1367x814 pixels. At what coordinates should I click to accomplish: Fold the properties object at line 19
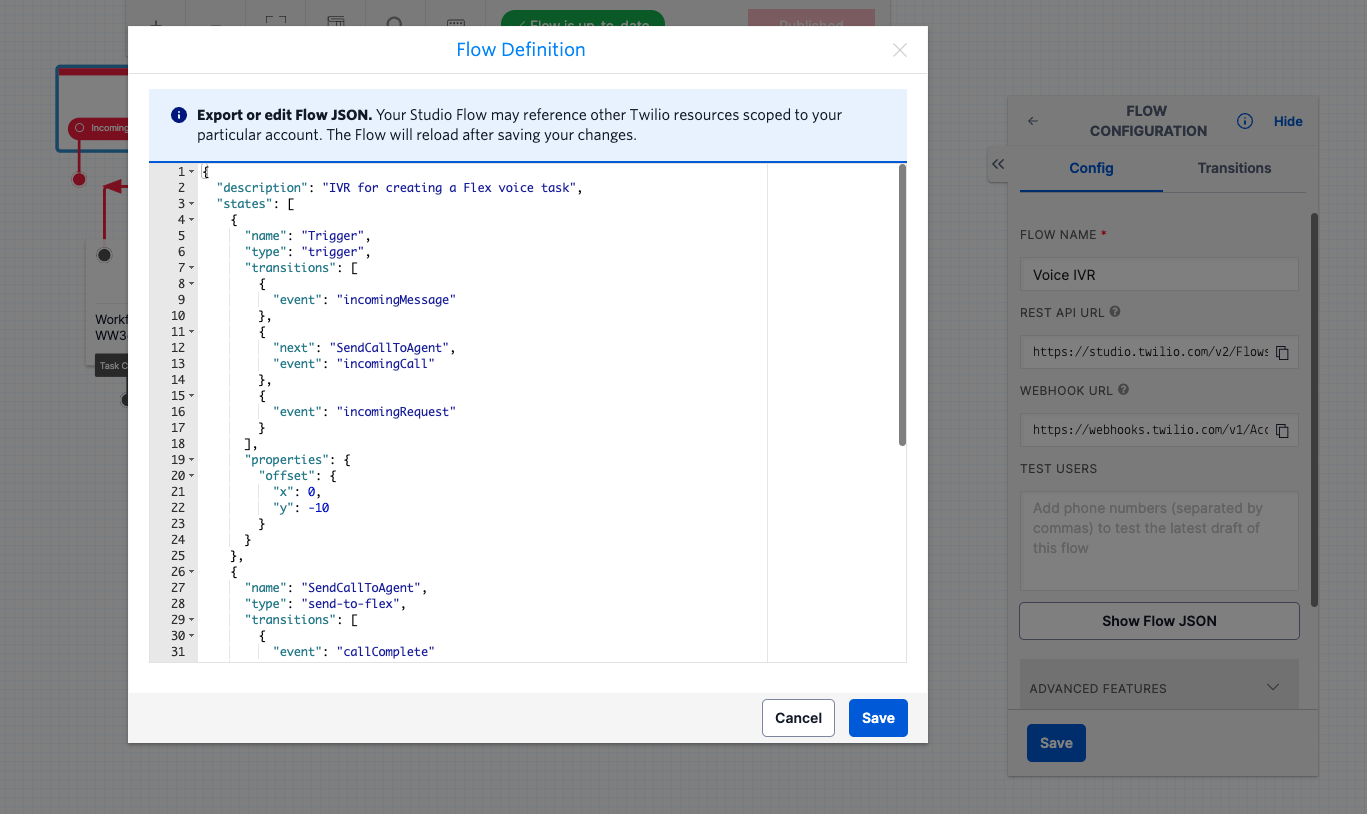[192, 460]
